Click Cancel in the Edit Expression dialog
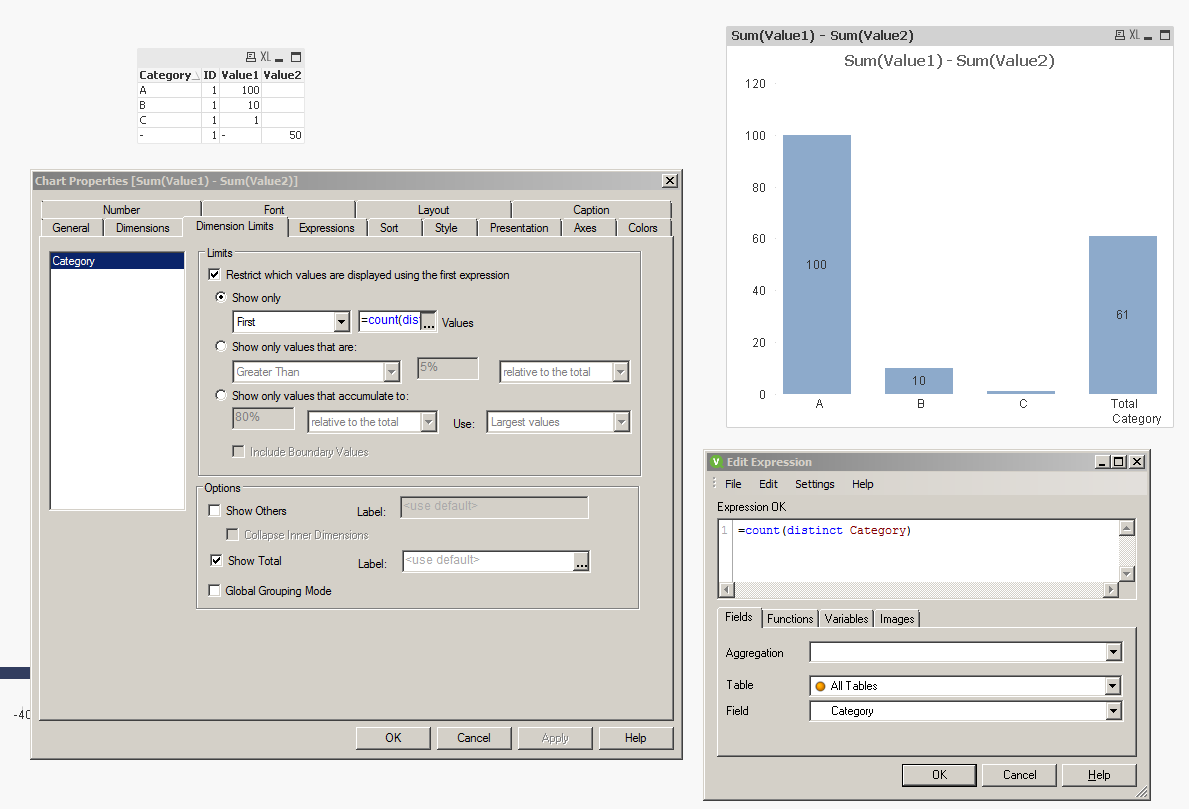The height and width of the screenshot is (809, 1189). coord(1019,775)
